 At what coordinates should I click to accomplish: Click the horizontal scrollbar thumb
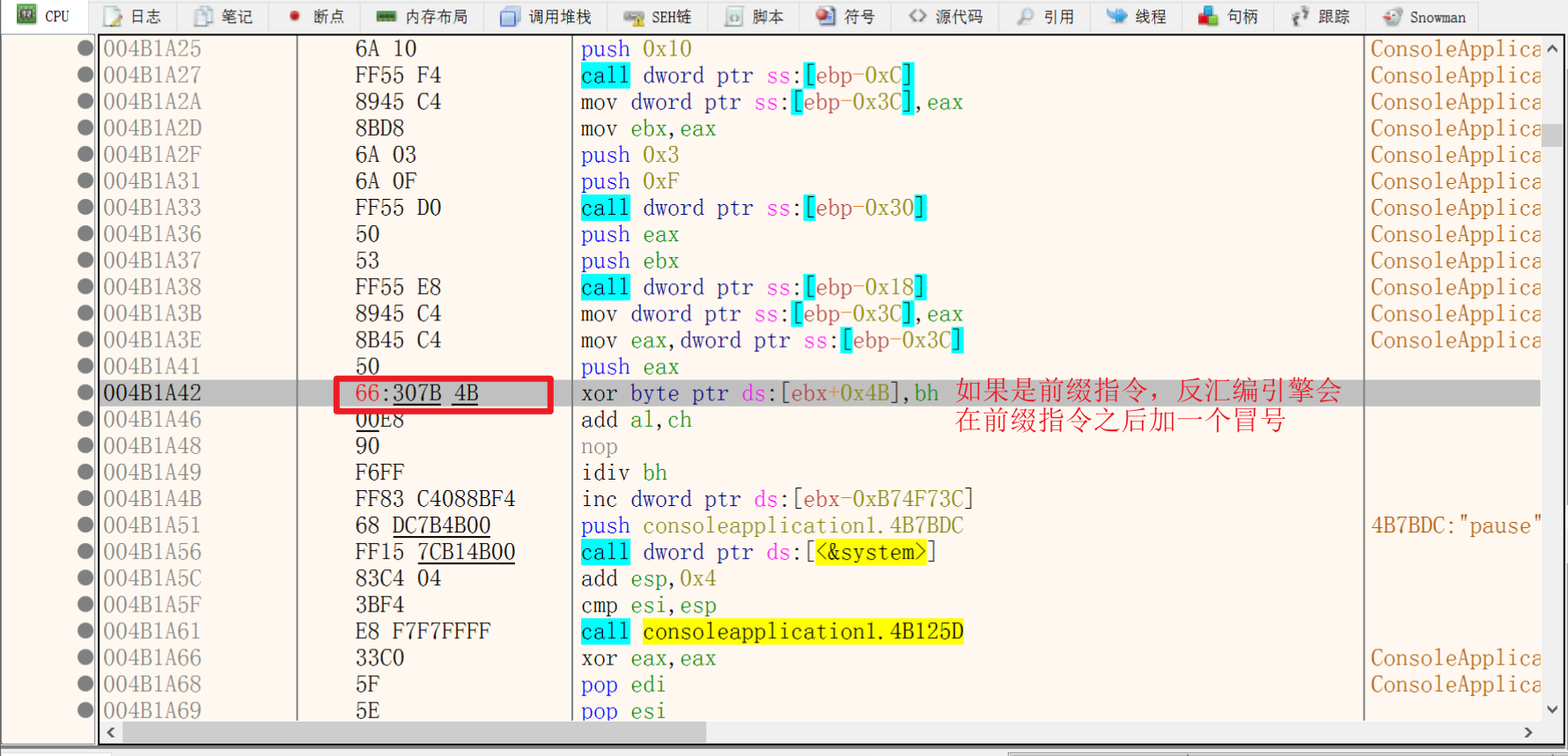(x=414, y=732)
